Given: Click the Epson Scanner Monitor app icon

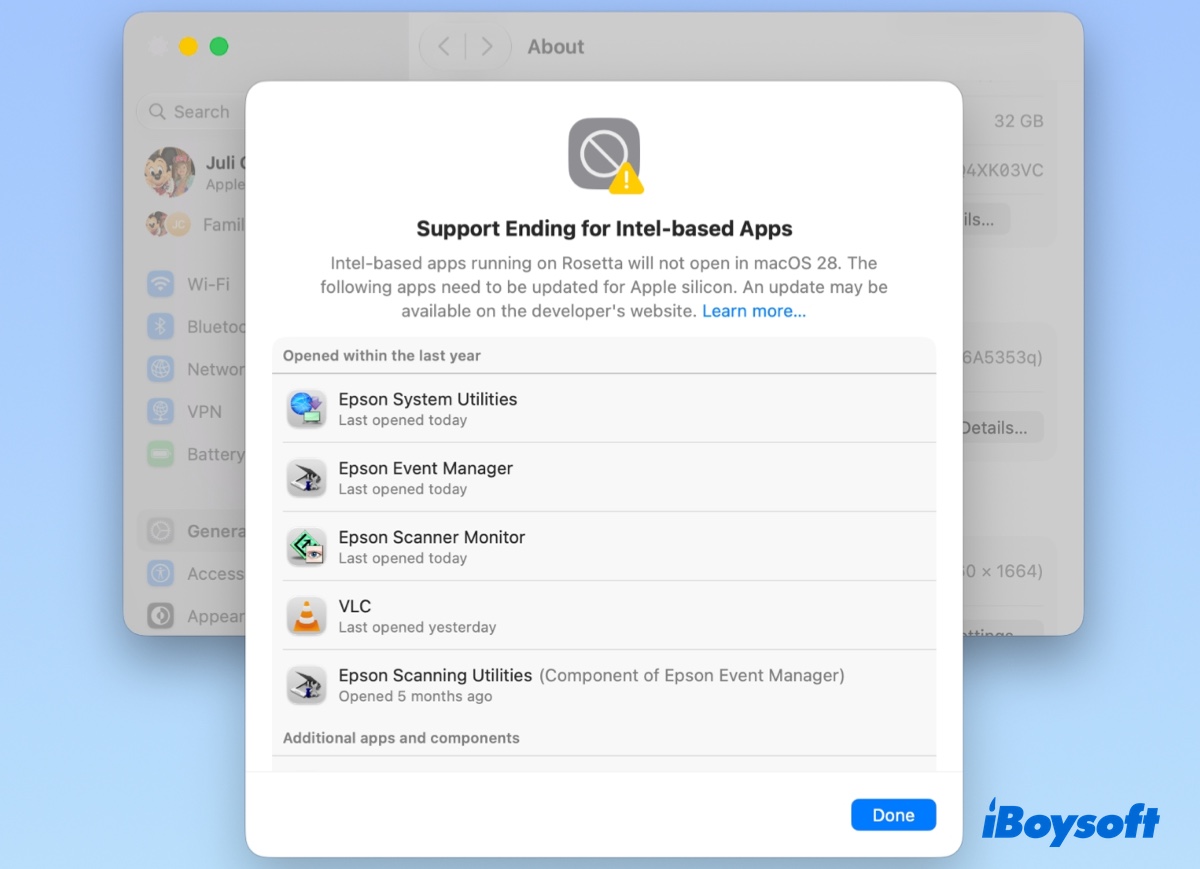Looking at the screenshot, I should point(306,547).
